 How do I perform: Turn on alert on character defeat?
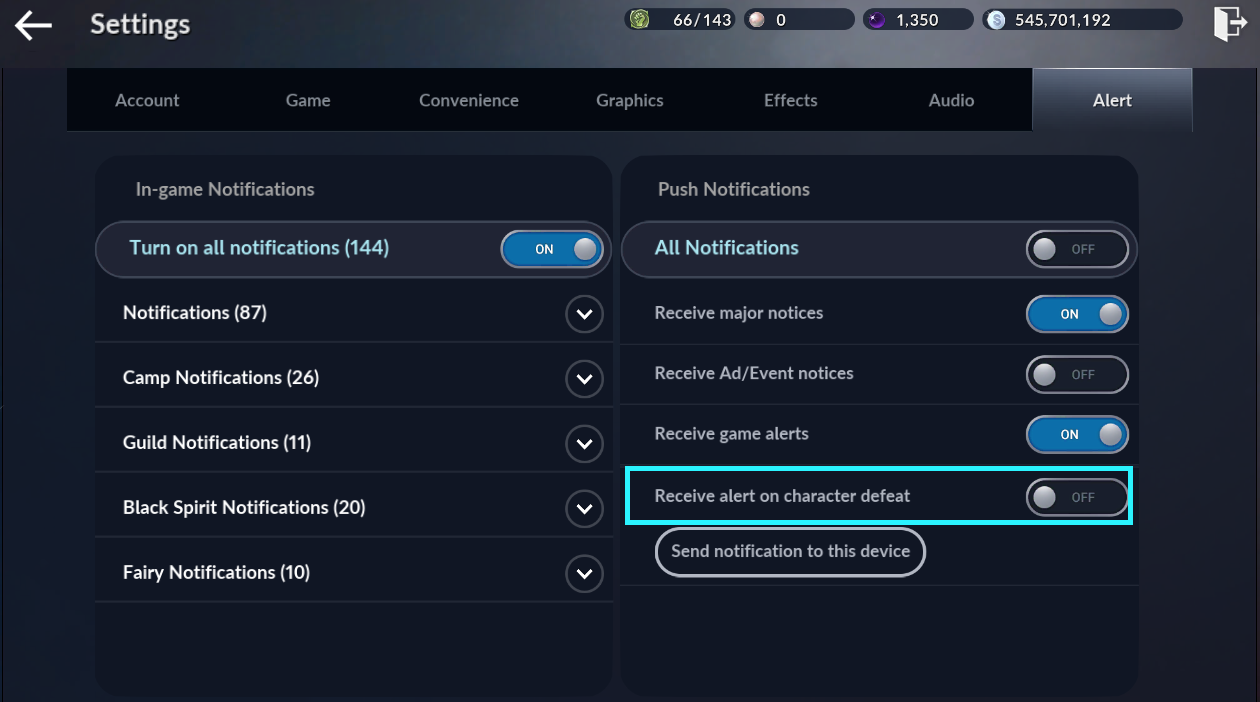point(1077,497)
